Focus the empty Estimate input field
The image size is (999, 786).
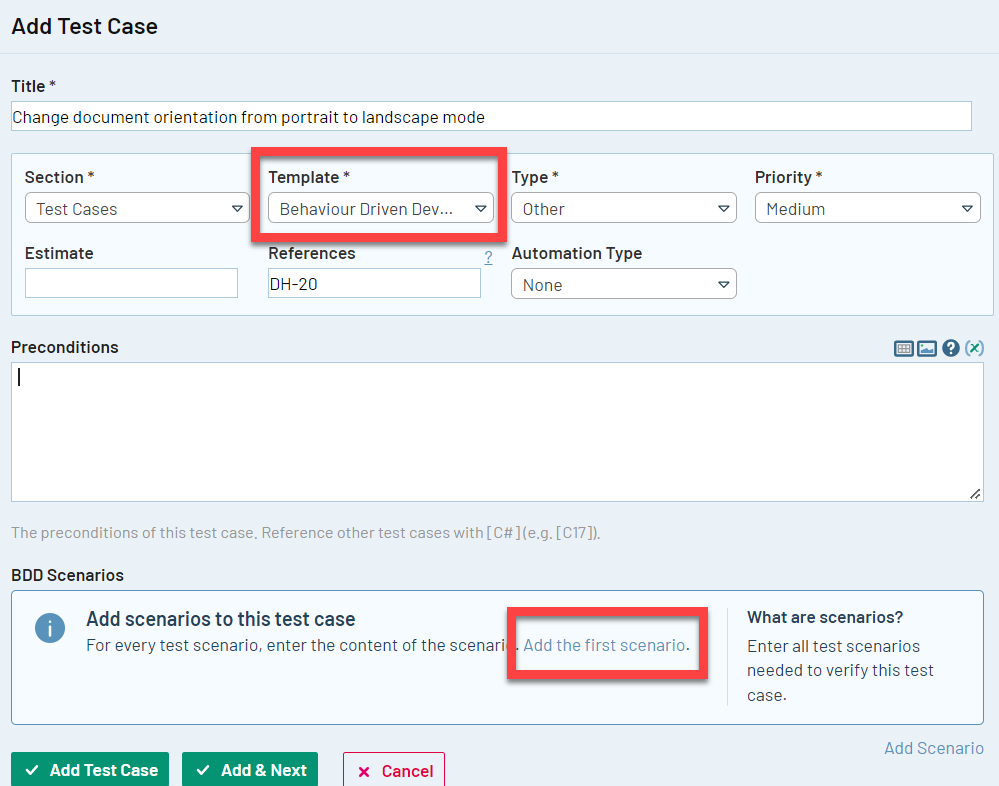[131, 284]
